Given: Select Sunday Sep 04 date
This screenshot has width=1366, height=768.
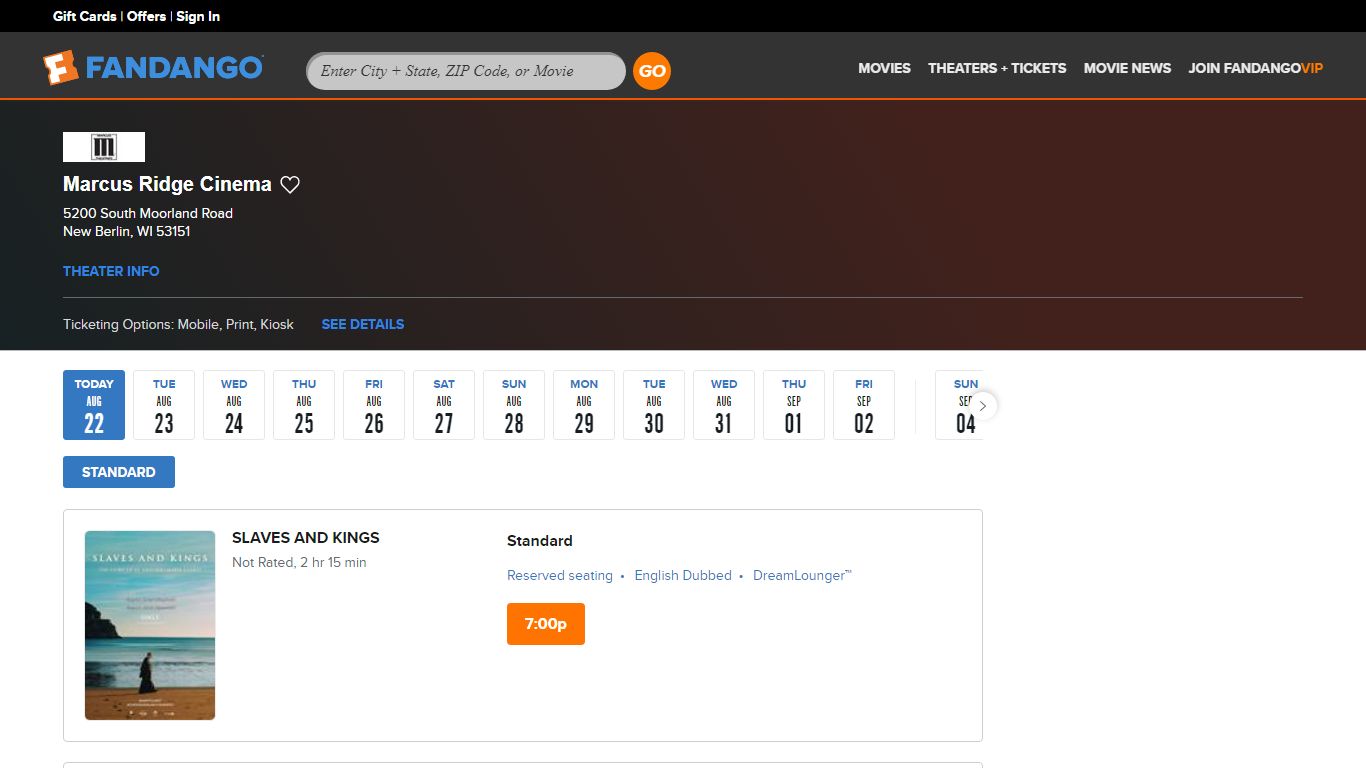Looking at the screenshot, I should point(957,405).
